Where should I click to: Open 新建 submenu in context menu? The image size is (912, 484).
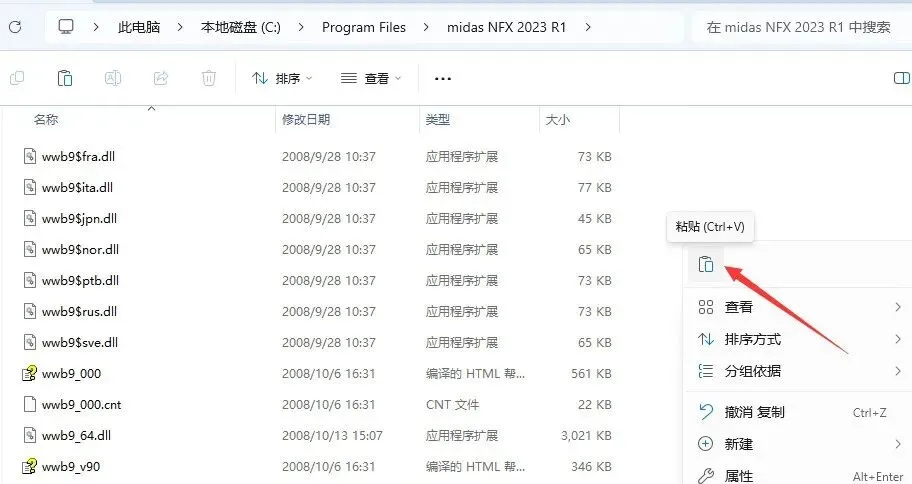pos(799,444)
